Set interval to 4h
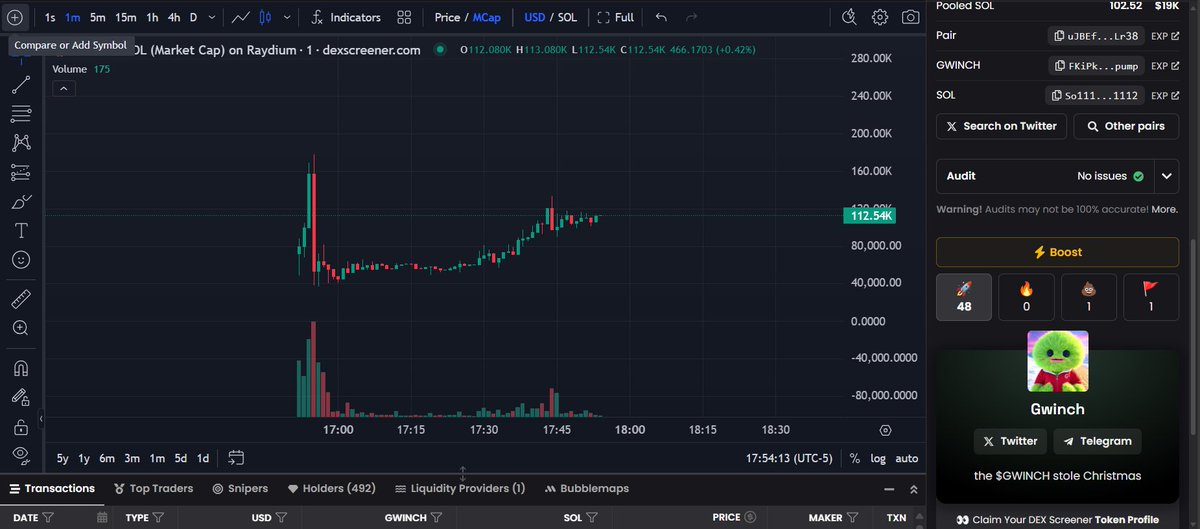1200x529 pixels. 174,17
